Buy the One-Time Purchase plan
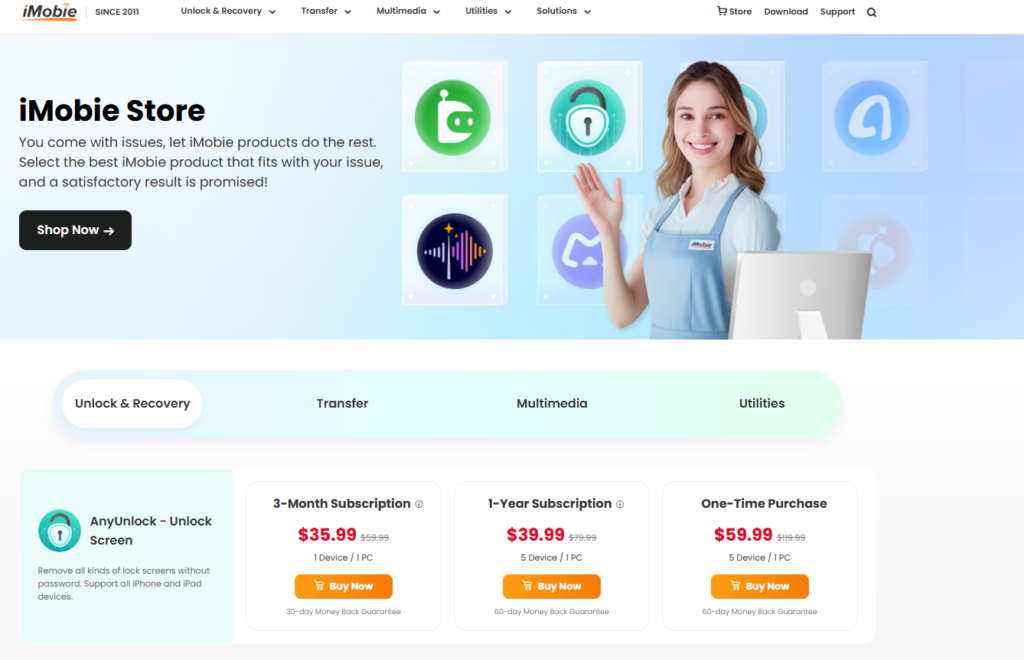1024x660 pixels. (x=760, y=586)
